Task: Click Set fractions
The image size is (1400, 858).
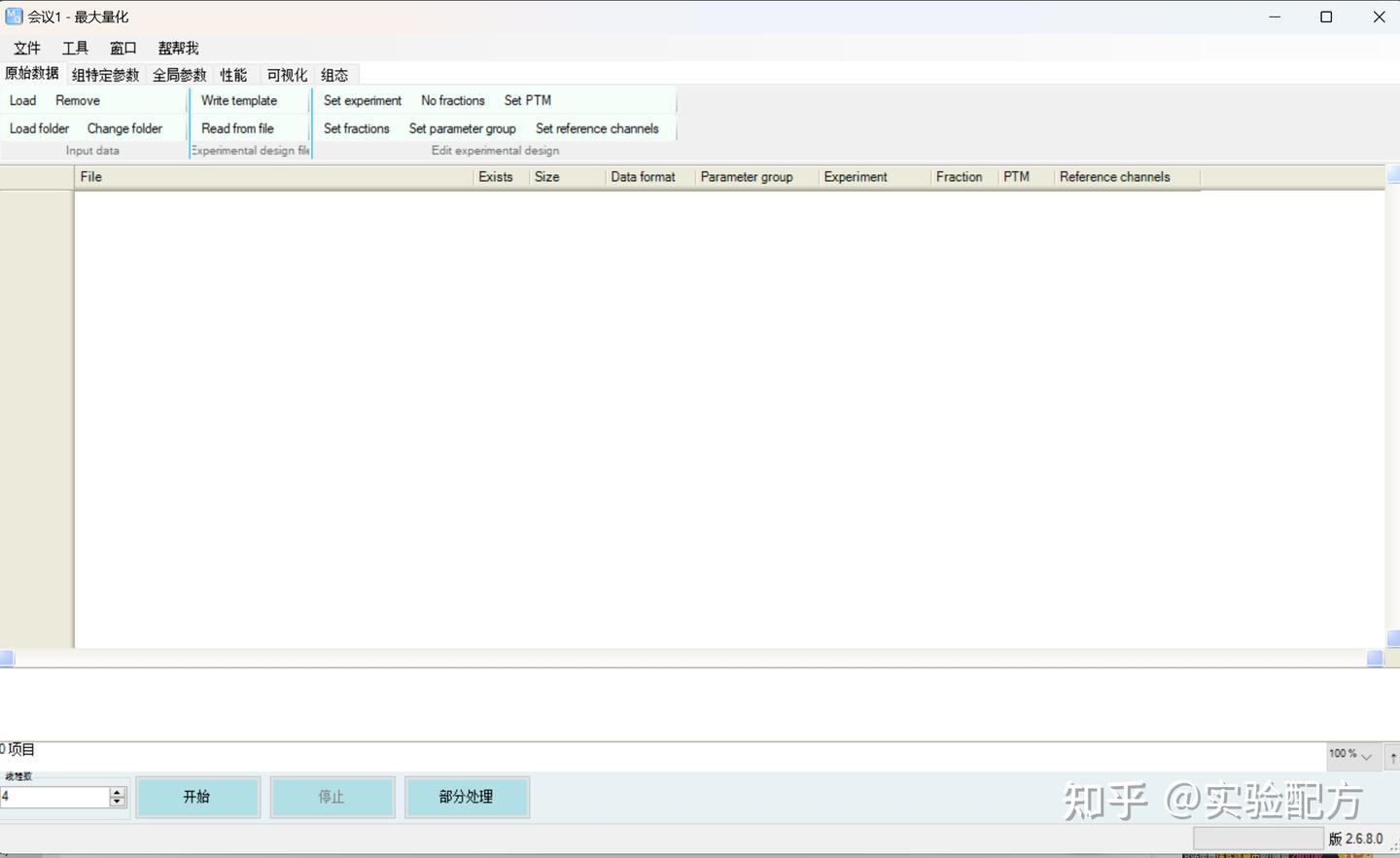Action: [x=356, y=127]
